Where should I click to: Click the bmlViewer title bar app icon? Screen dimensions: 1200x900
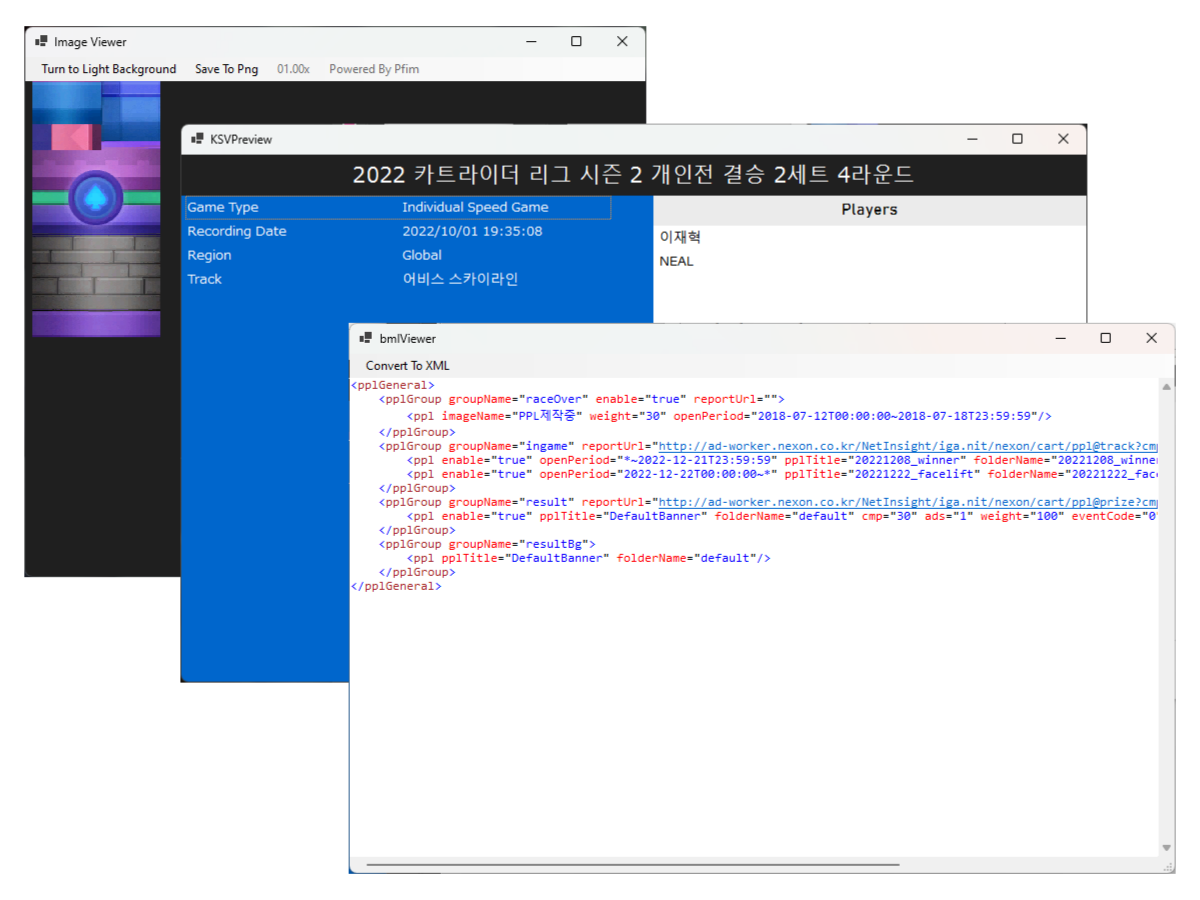[366, 339]
